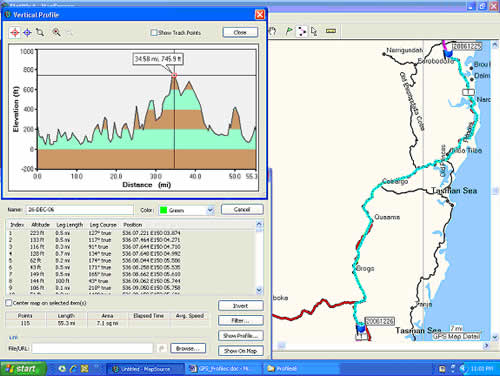Click the scroll-up arrow of the track point list

(x=259, y=224)
